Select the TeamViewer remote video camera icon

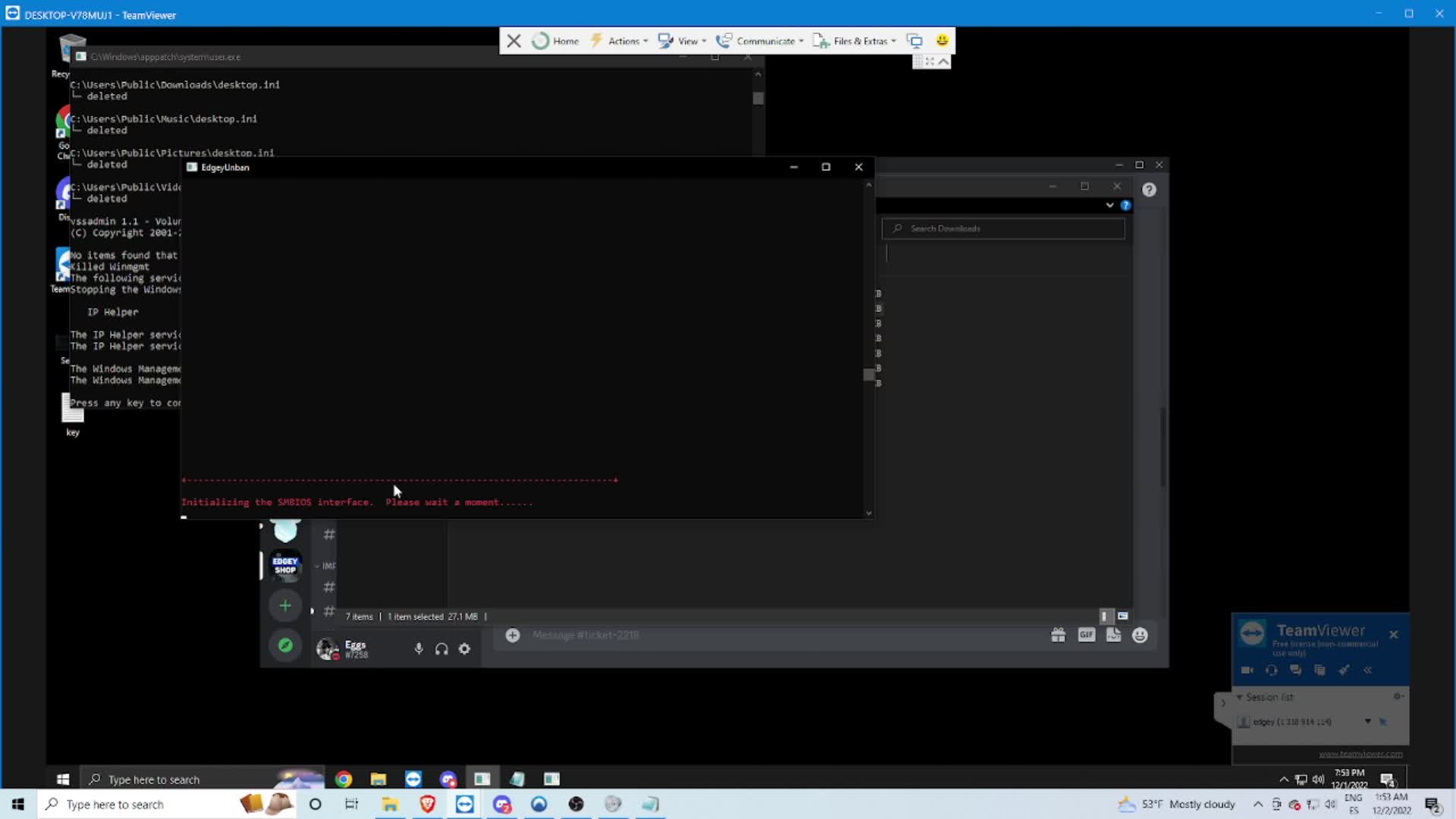tap(1246, 670)
